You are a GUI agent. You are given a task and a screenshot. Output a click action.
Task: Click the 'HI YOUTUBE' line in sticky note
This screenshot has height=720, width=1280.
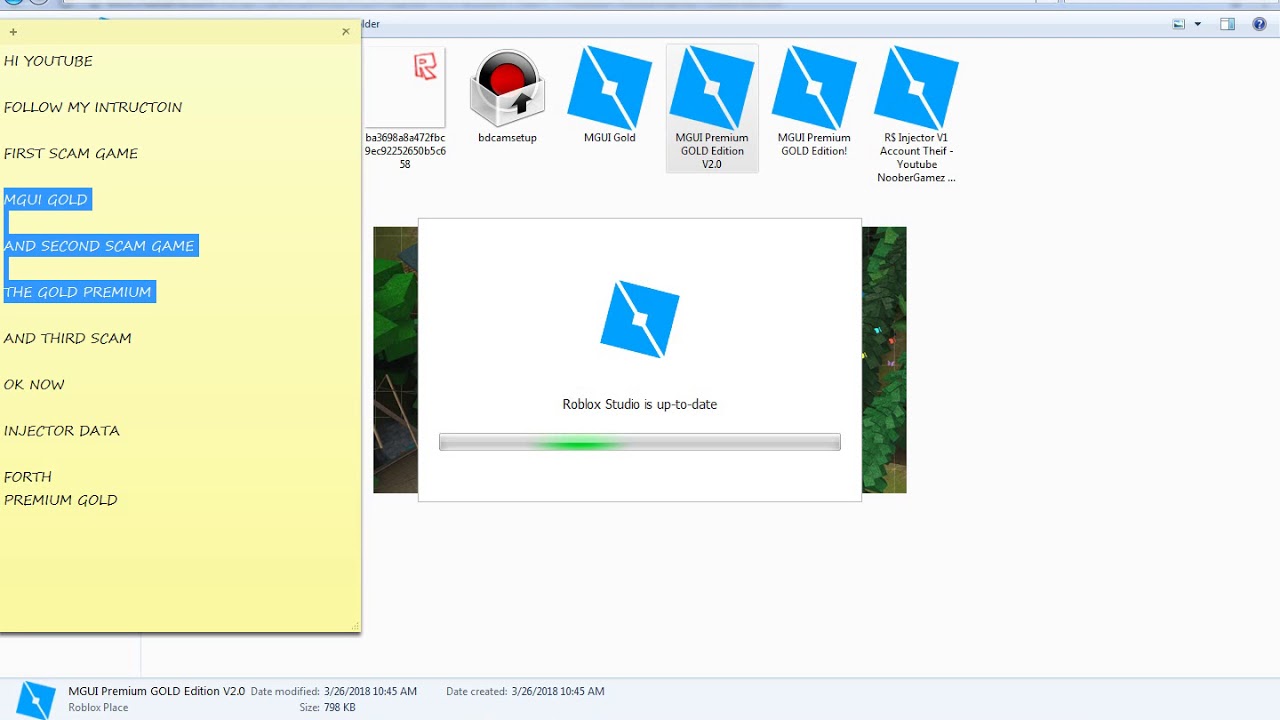coord(48,61)
